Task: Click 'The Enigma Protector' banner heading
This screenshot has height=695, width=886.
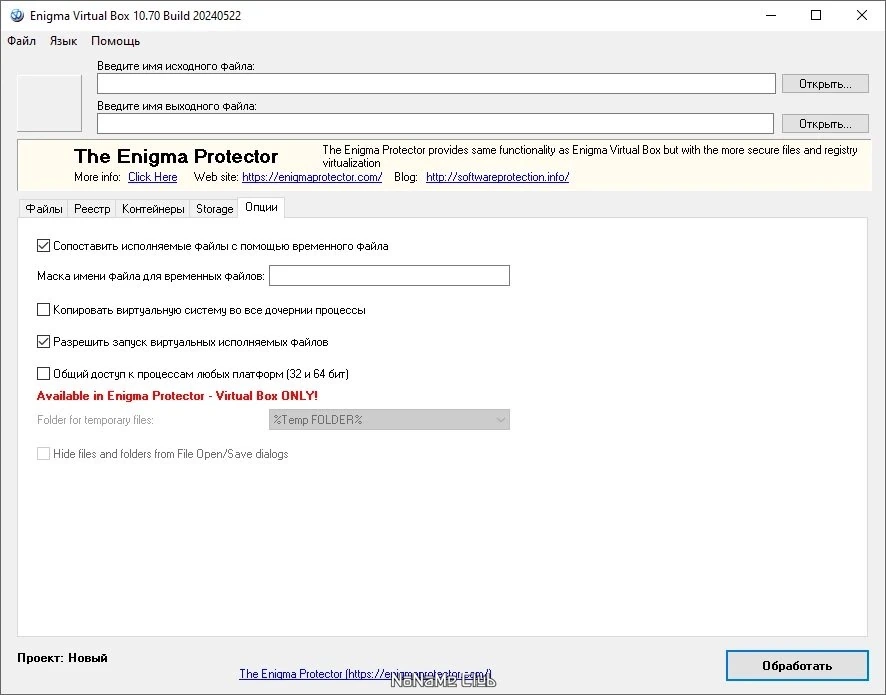Action: click(x=176, y=156)
